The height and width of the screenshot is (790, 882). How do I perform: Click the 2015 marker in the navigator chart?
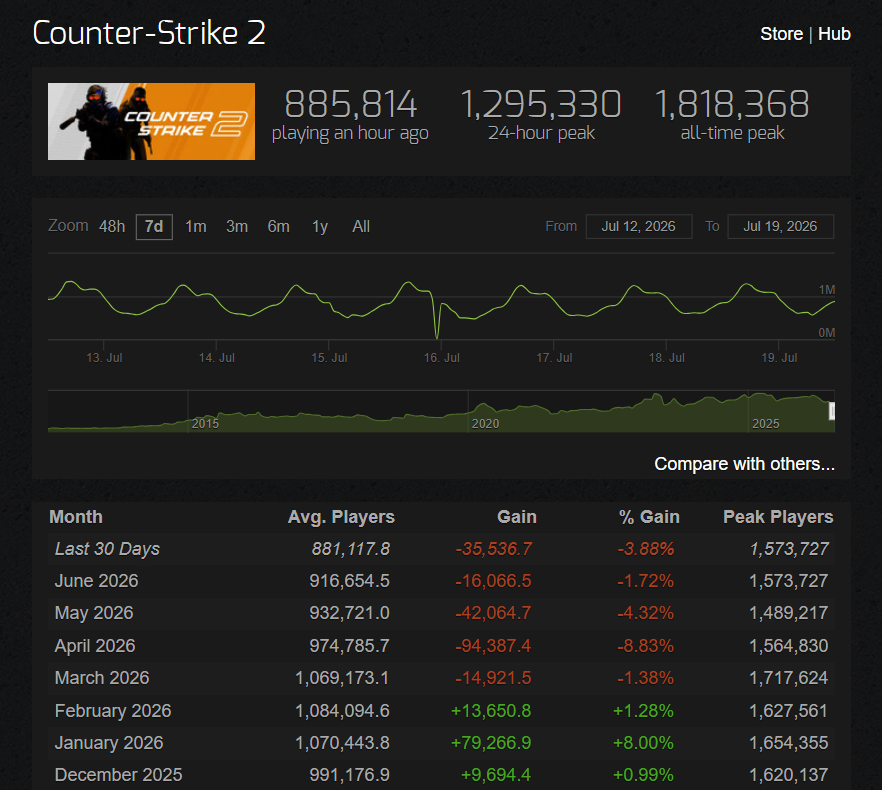click(x=205, y=424)
